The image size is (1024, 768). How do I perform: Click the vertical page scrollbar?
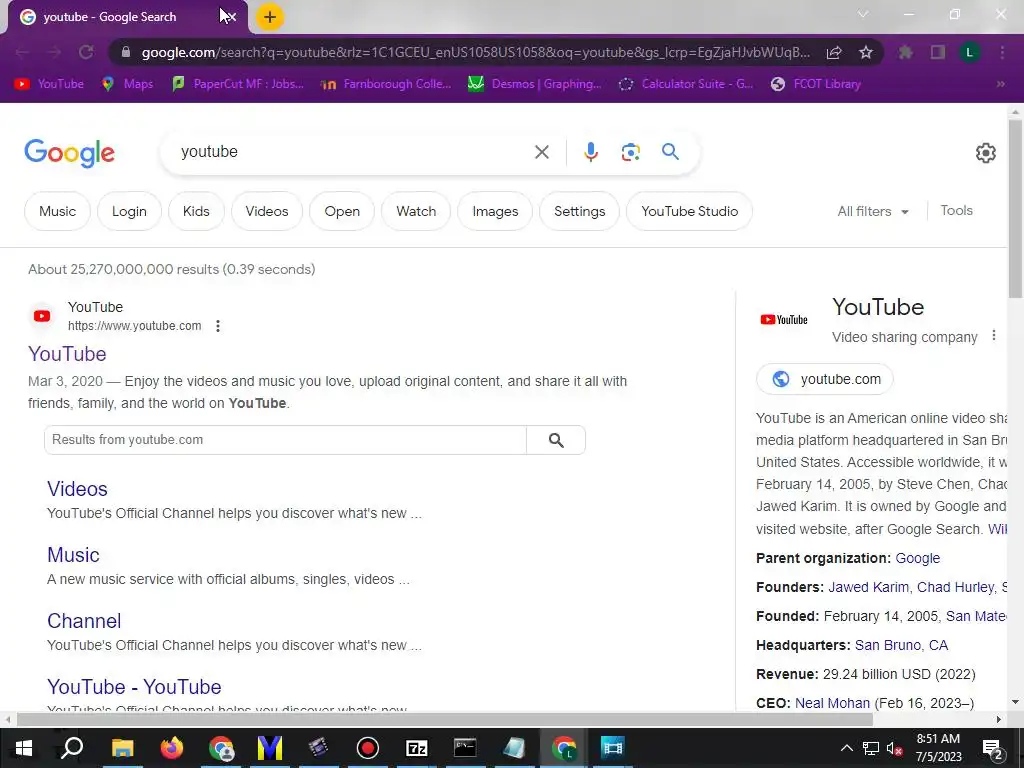click(x=1015, y=209)
